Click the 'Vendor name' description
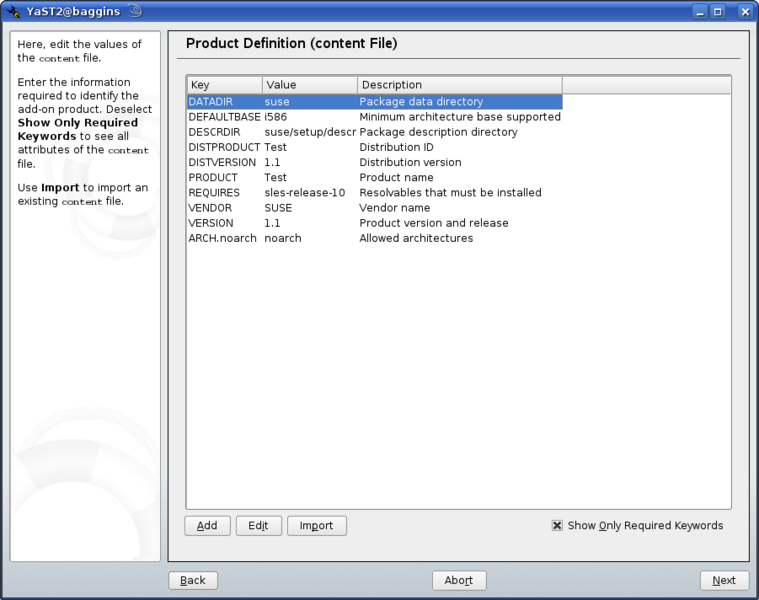The image size is (759, 600). point(395,208)
